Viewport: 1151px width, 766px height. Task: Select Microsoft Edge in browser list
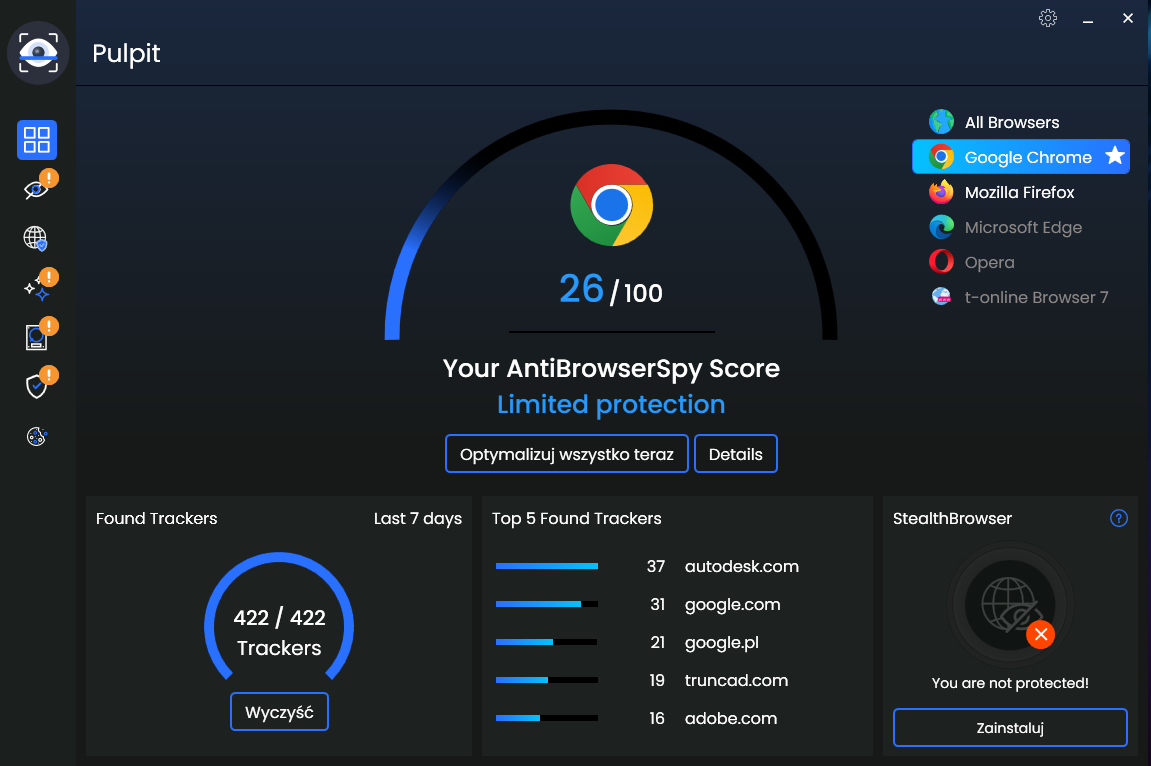coord(1020,227)
